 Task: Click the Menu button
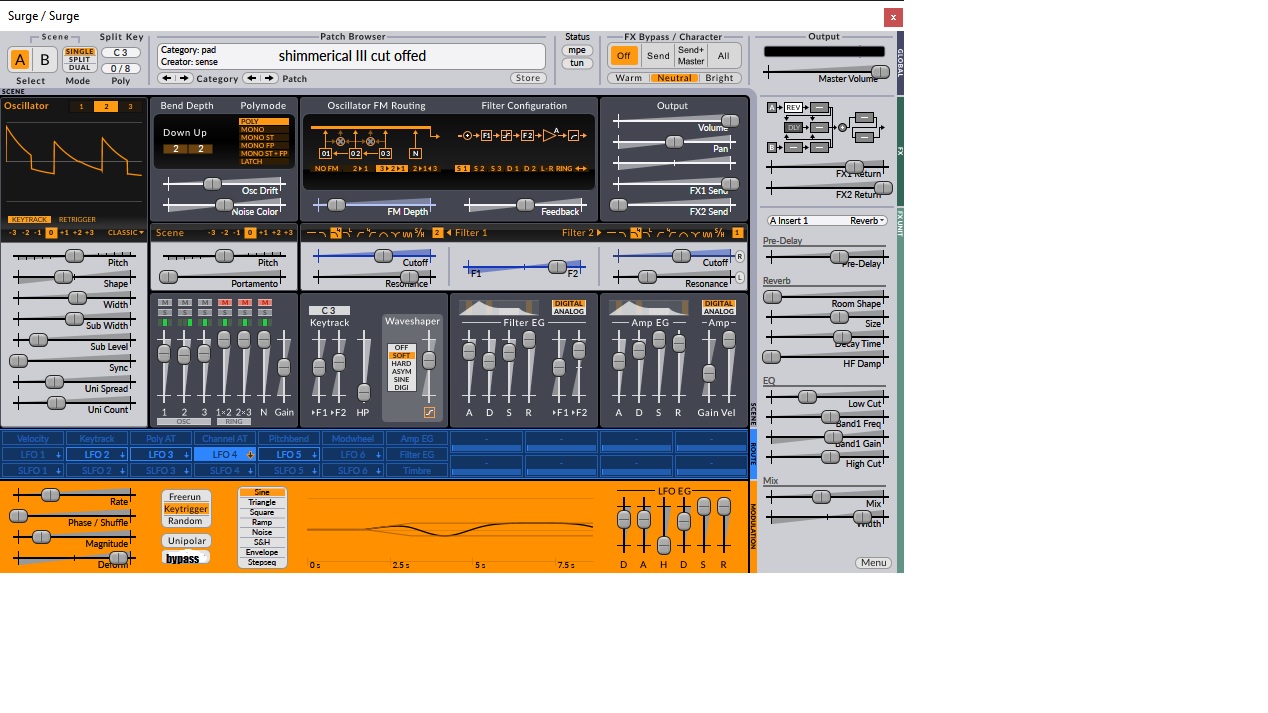point(873,563)
